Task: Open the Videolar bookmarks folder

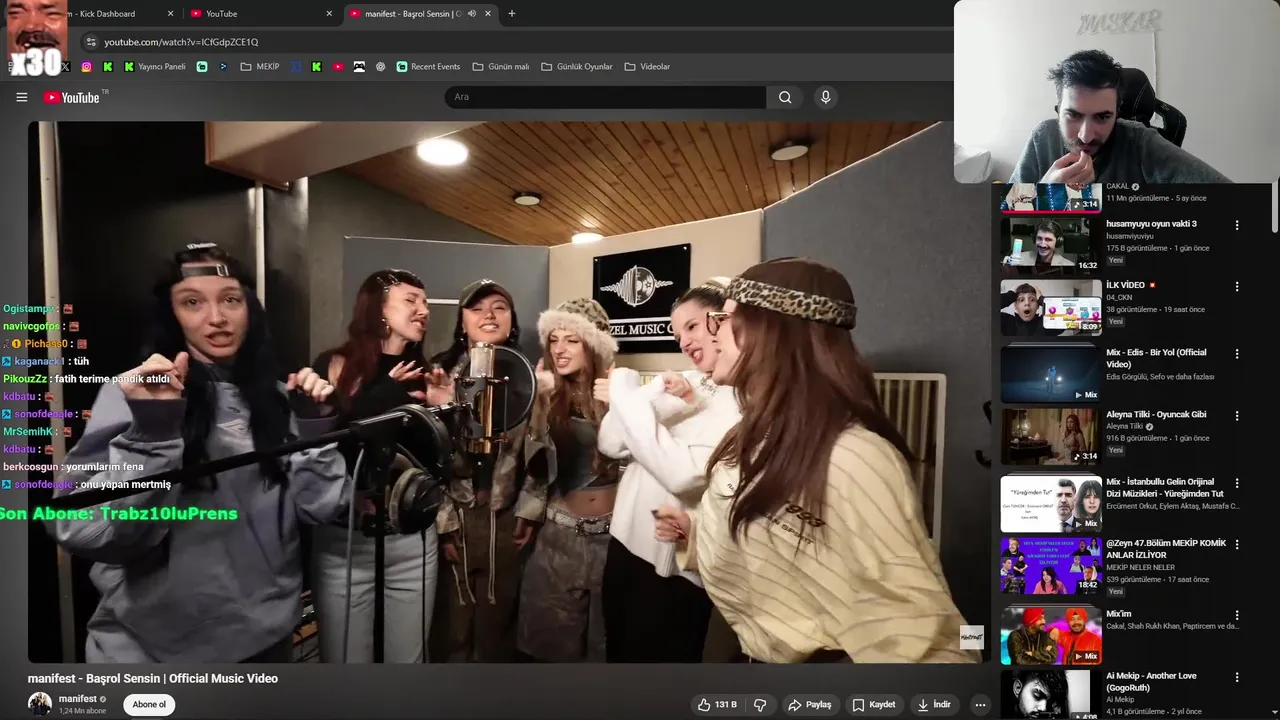Action: tap(647, 67)
